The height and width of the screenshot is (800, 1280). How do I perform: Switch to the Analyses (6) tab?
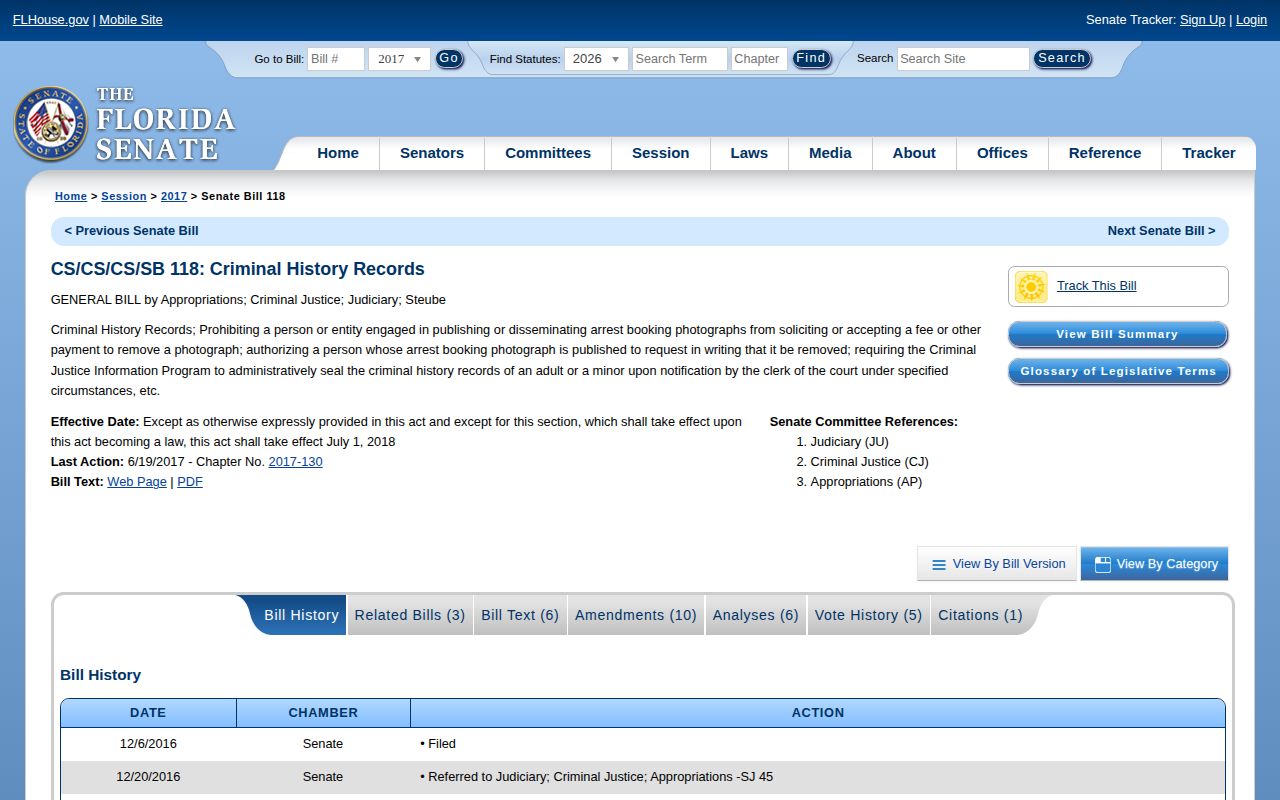pos(756,615)
